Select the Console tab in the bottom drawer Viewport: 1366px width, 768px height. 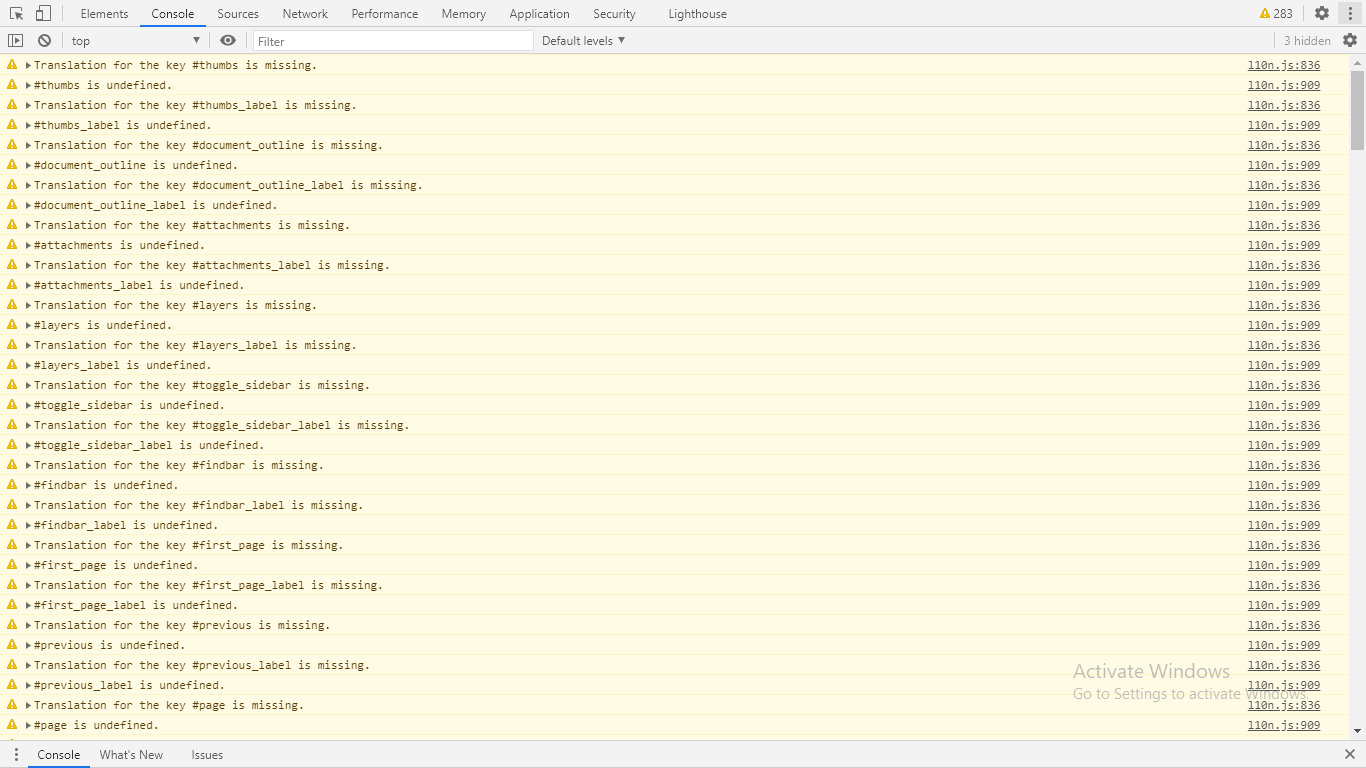(x=59, y=755)
